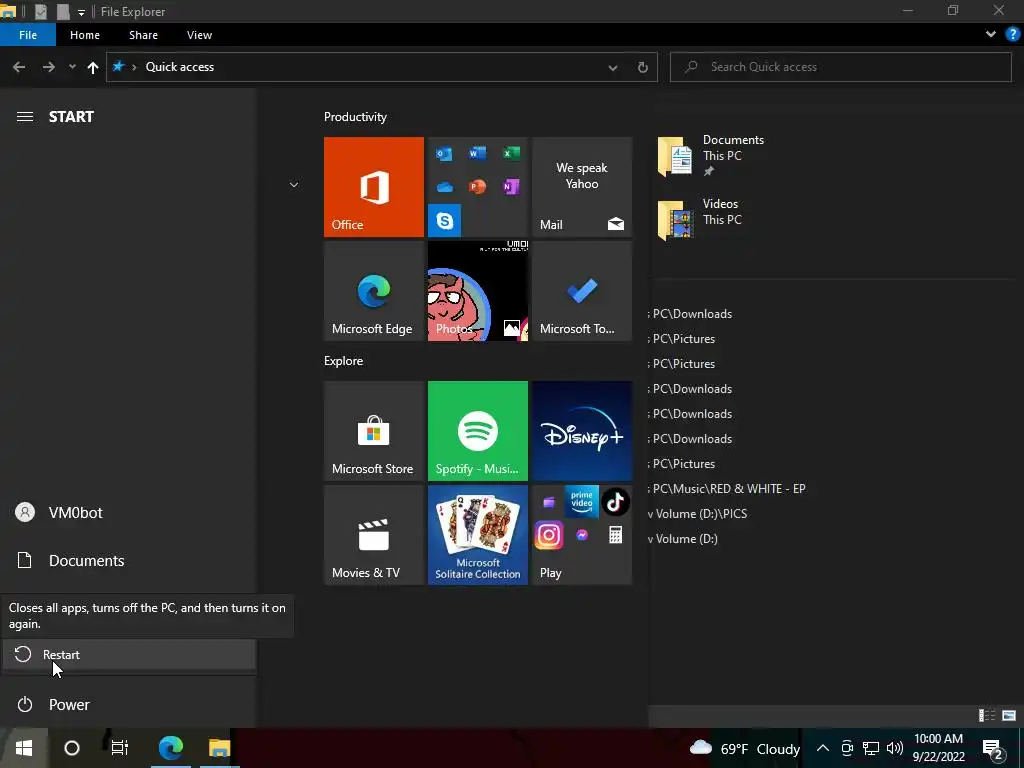The height and width of the screenshot is (768, 1024).
Task: Open the notification action center
Action: tap(993, 749)
